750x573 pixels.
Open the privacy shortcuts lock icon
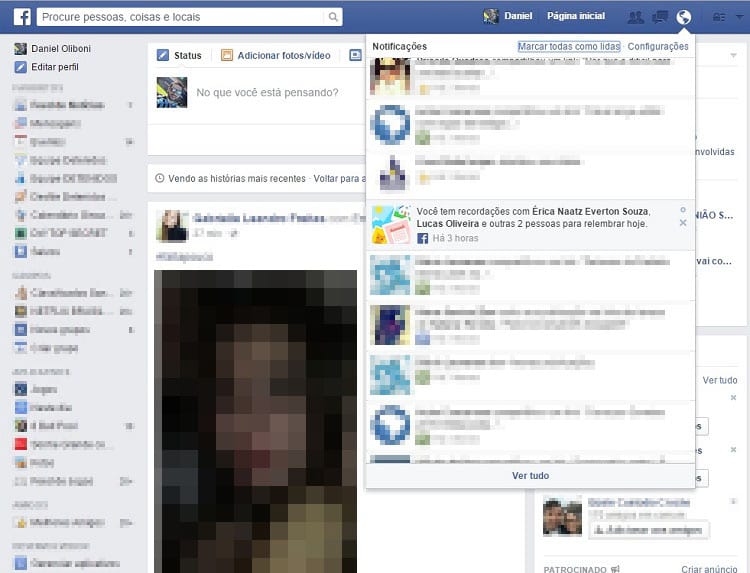719,17
